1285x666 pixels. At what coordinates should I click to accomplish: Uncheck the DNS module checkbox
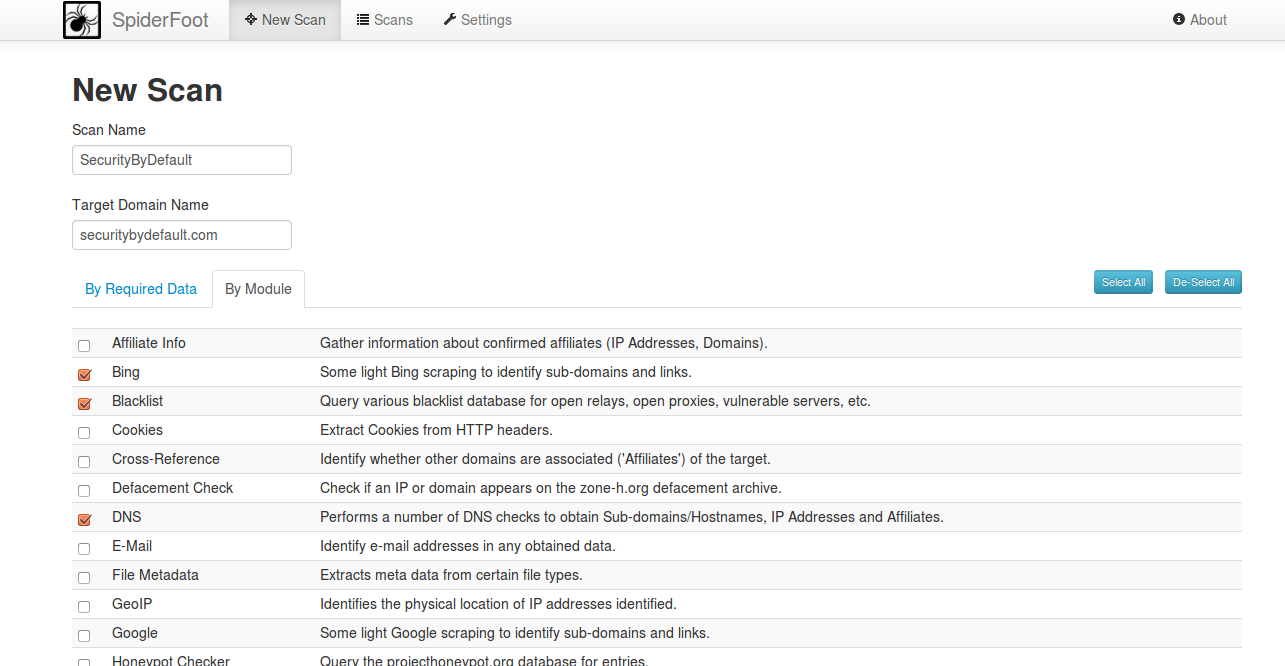point(84,519)
